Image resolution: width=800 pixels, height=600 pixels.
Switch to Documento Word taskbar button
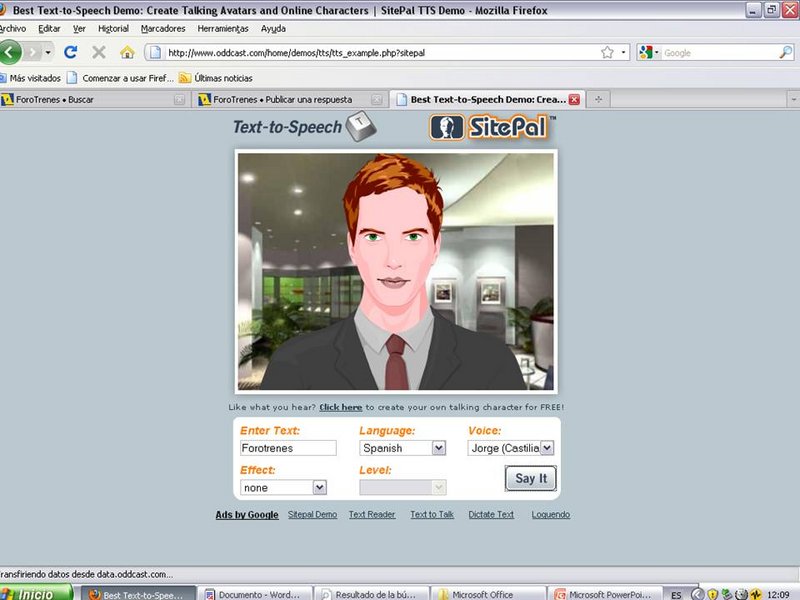point(254,594)
